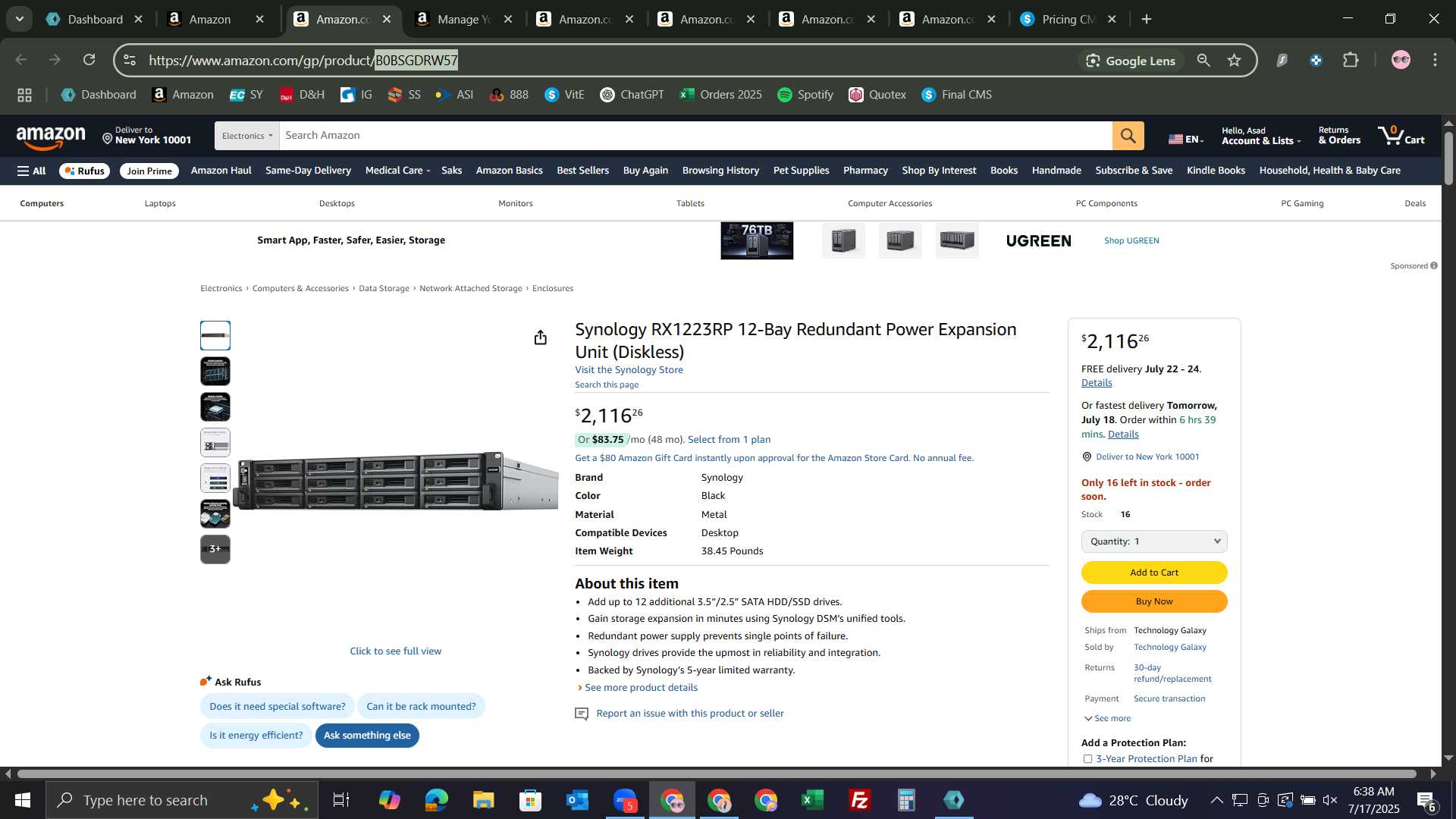
Task: Click the Search Amazon input field
Action: (x=695, y=136)
